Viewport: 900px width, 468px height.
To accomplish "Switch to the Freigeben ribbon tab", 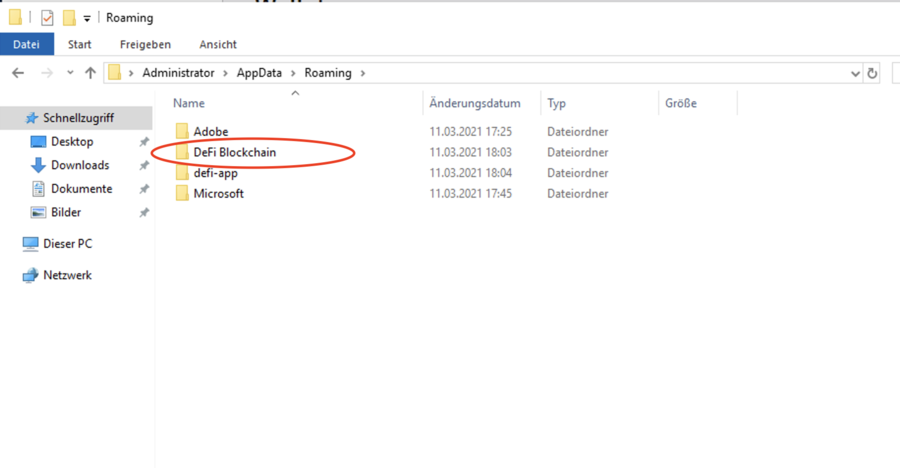I will coord(145,44).
